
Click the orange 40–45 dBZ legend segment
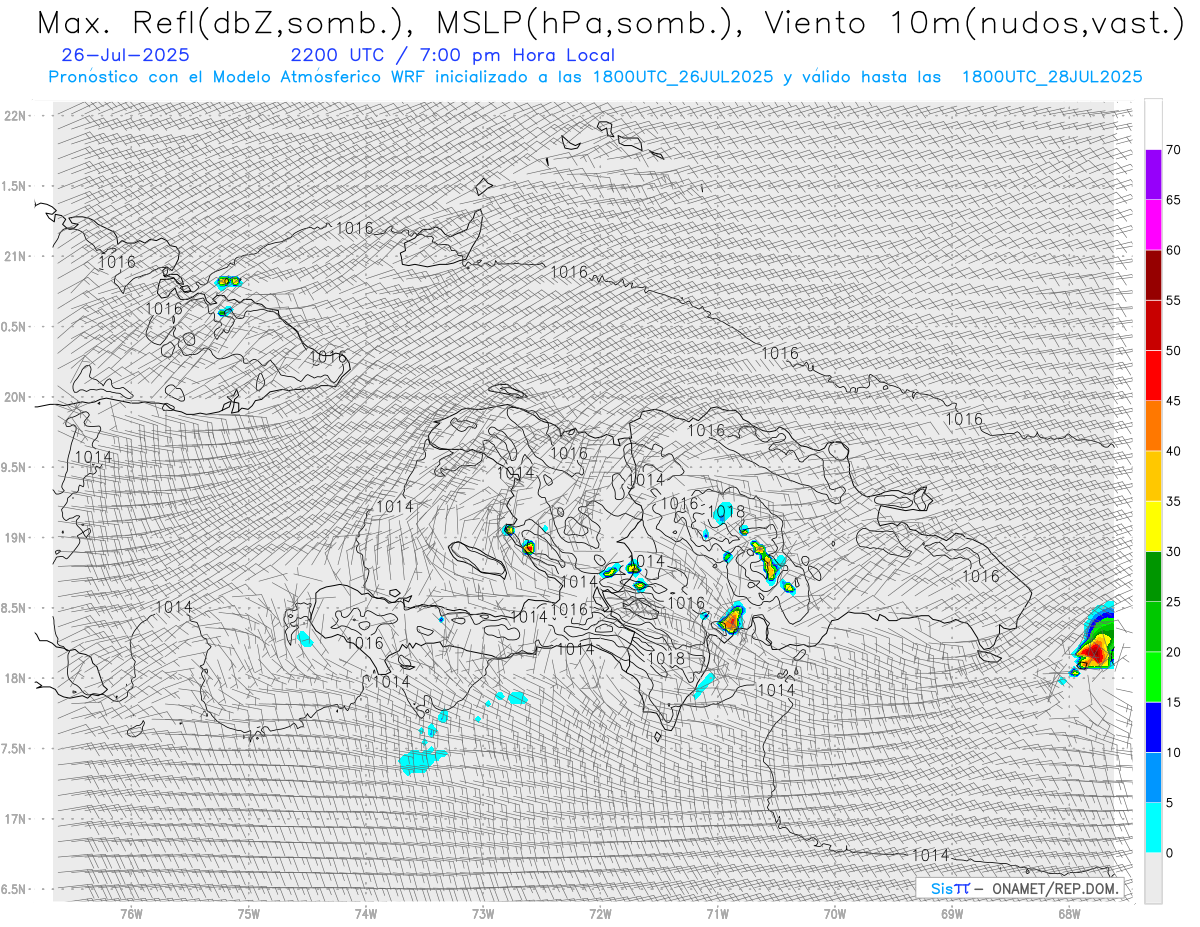[1153, 425]
